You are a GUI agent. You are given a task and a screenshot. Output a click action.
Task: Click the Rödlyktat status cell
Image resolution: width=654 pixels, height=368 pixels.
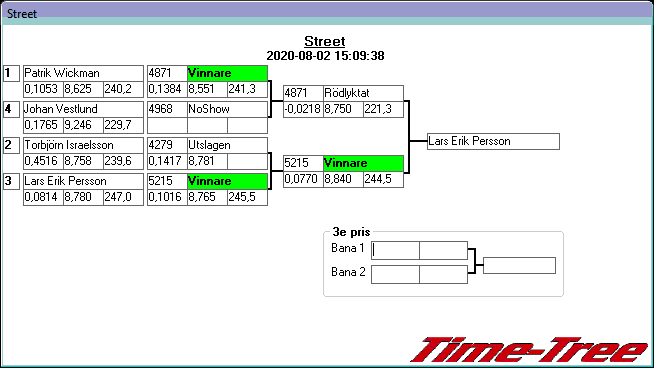point(363,93)
